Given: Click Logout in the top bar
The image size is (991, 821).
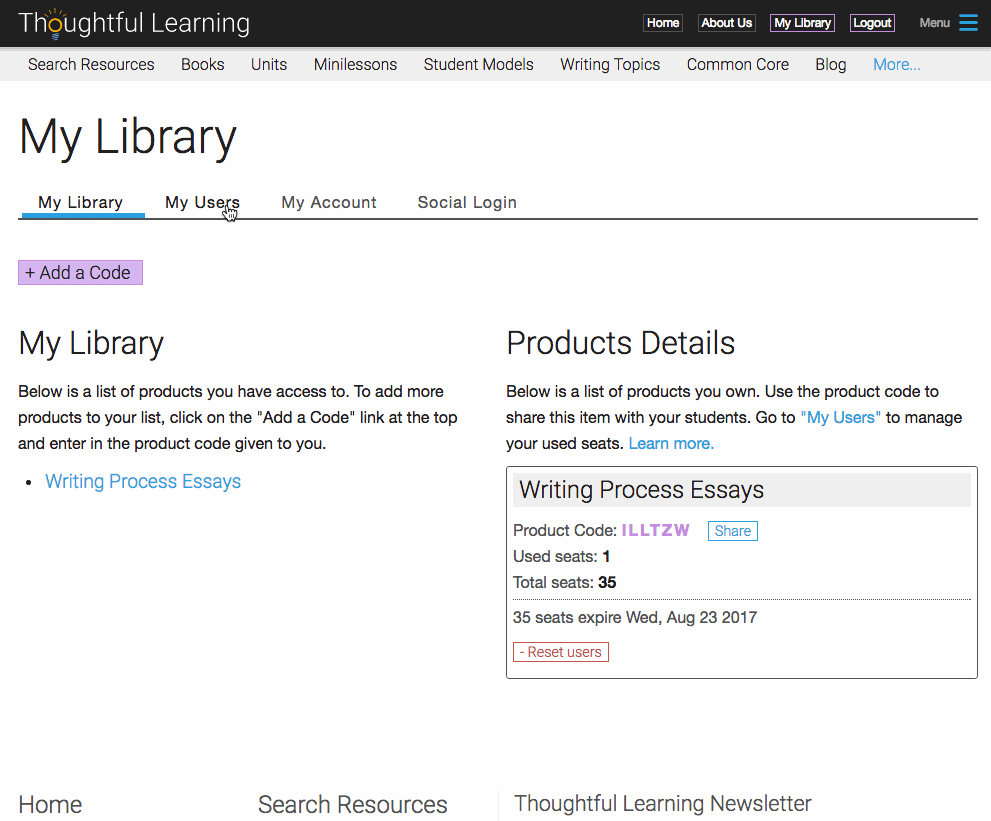Looking at the screenshot, I should (x=872, y=23).
